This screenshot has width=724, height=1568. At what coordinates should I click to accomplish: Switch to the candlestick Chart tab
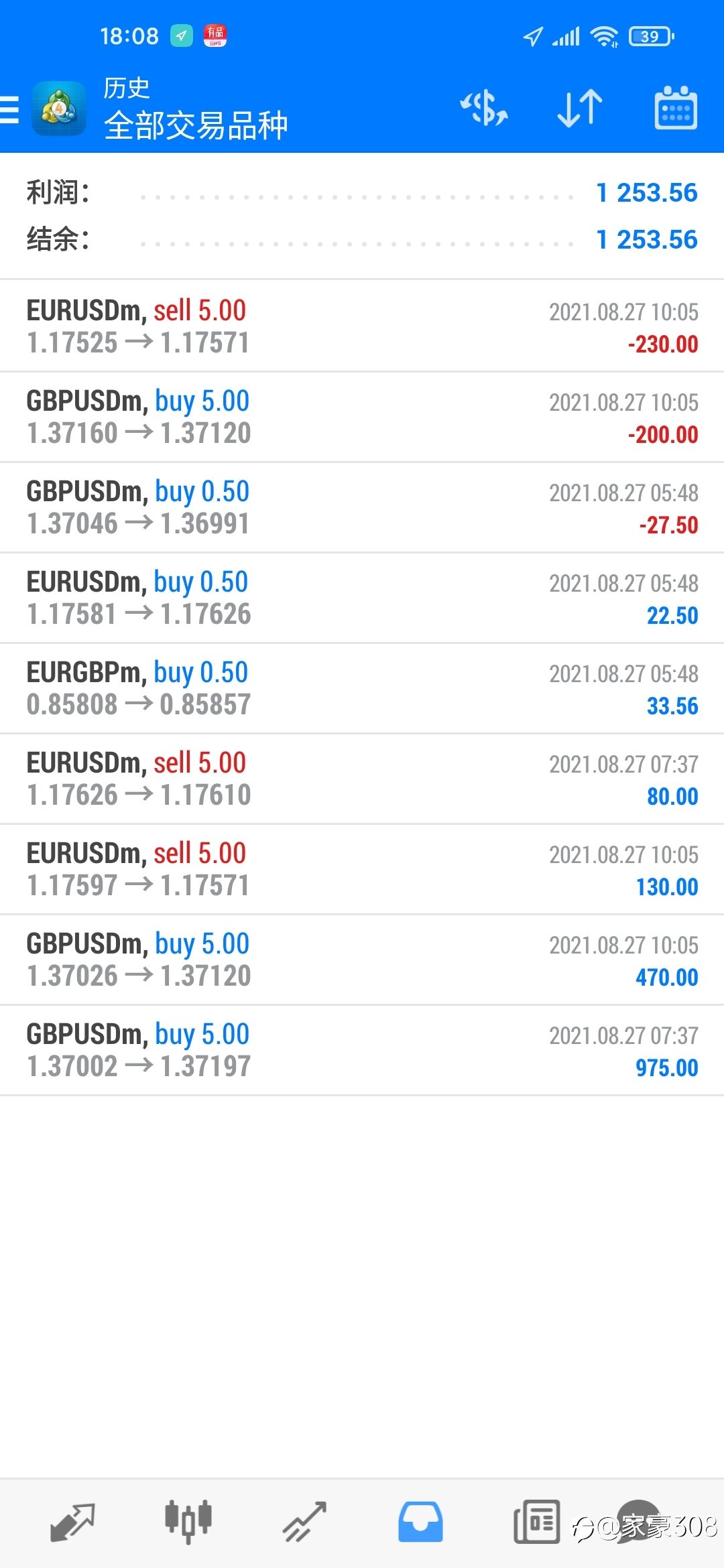[188, 1521]
